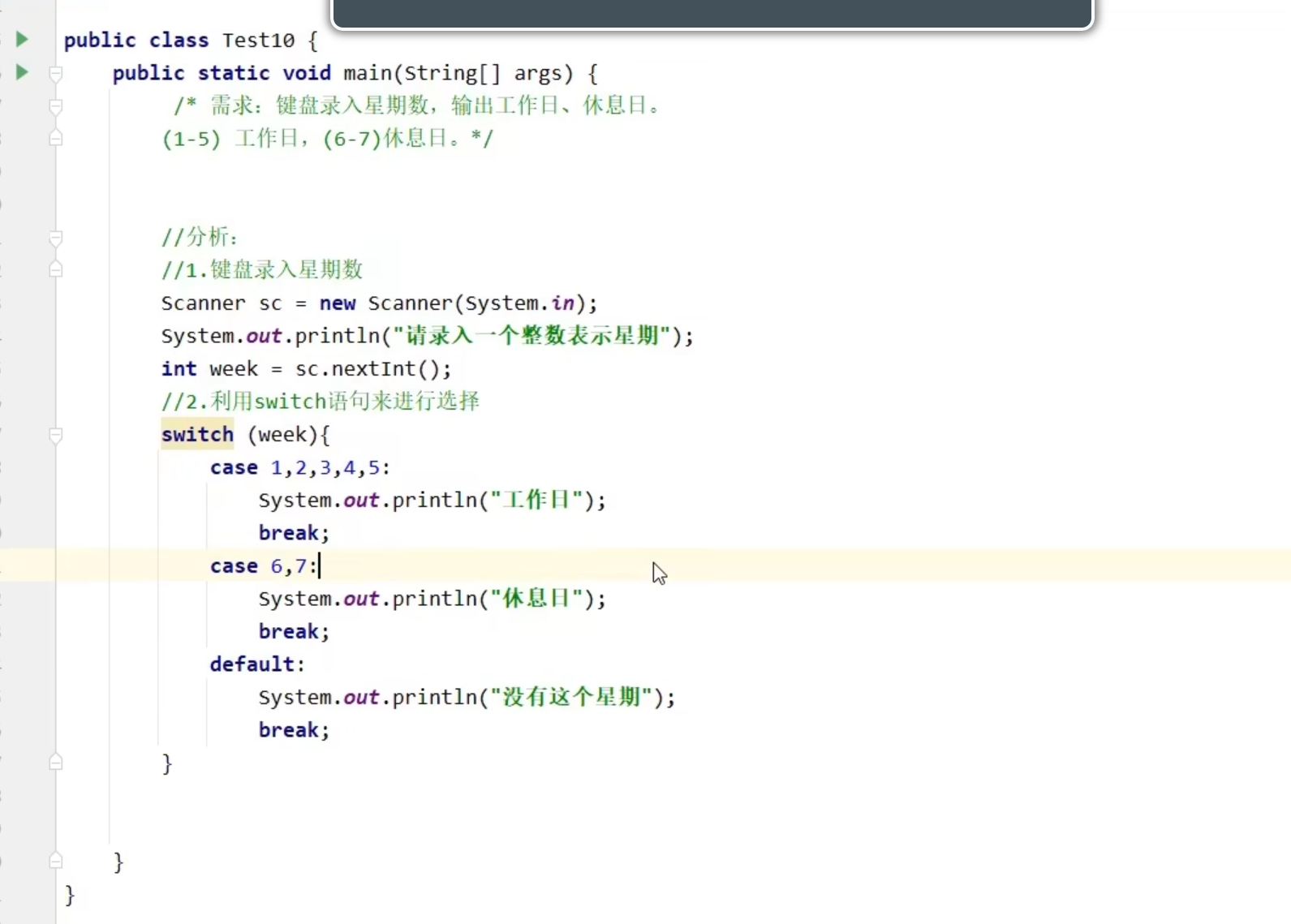
Task: Click sc.nextInt() call
Action: 368,369
